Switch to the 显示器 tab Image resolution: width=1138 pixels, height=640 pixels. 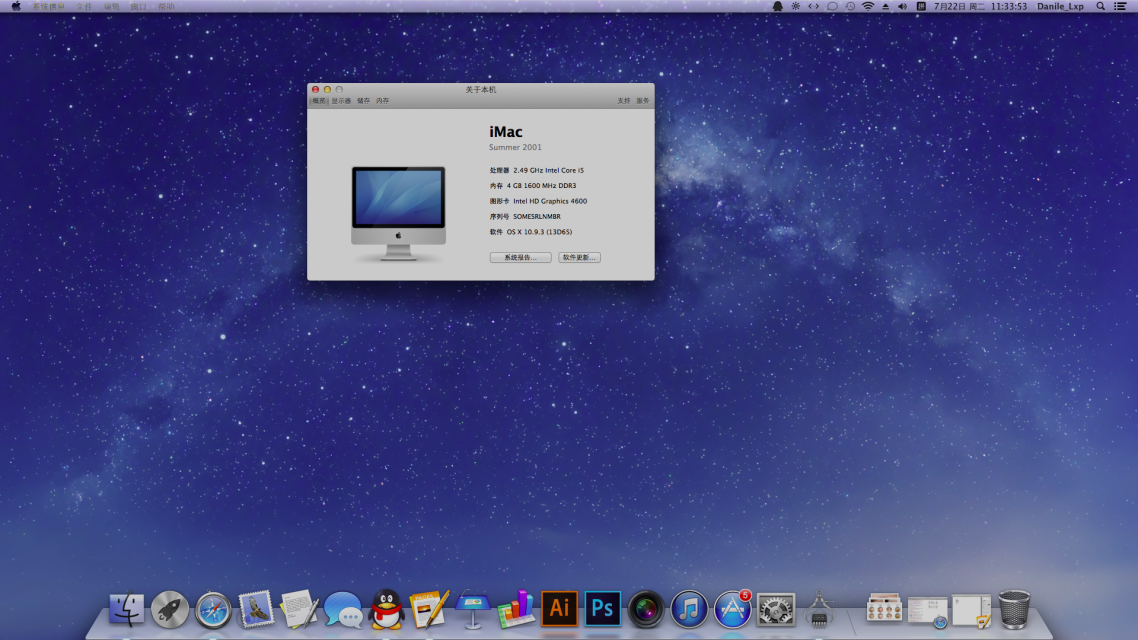(341, 101)
